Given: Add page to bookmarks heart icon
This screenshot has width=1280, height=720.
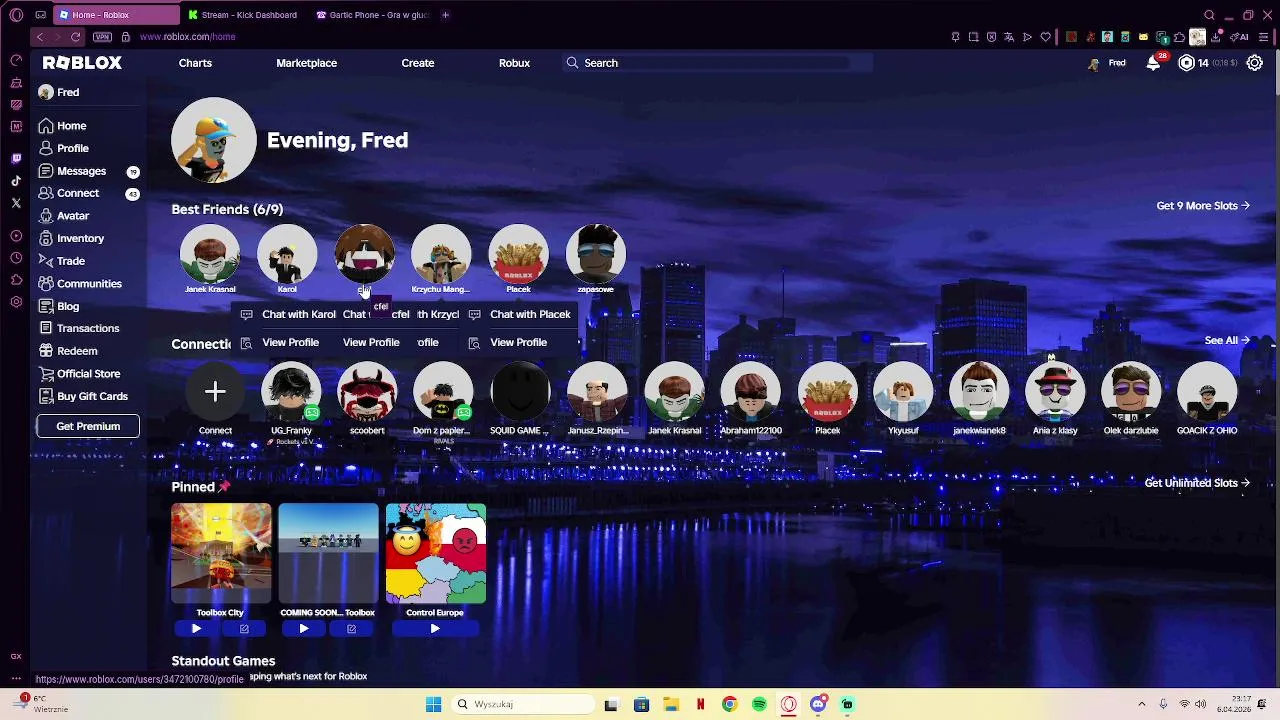Looking at the screenshot, I should (1045, 37).
